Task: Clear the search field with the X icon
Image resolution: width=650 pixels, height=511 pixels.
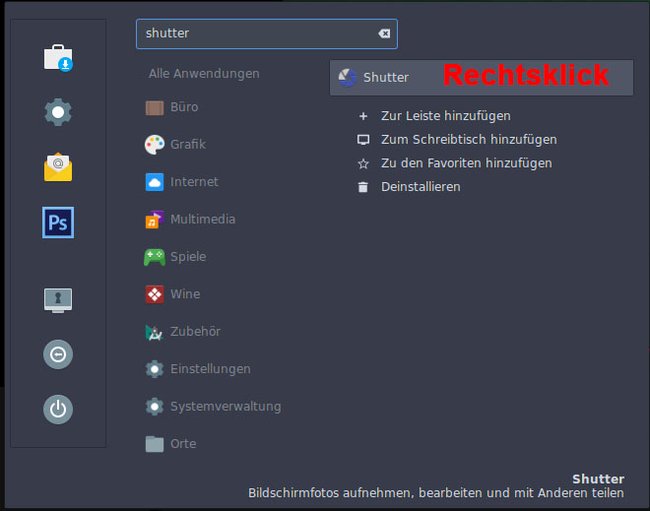Action: point(384,34)
